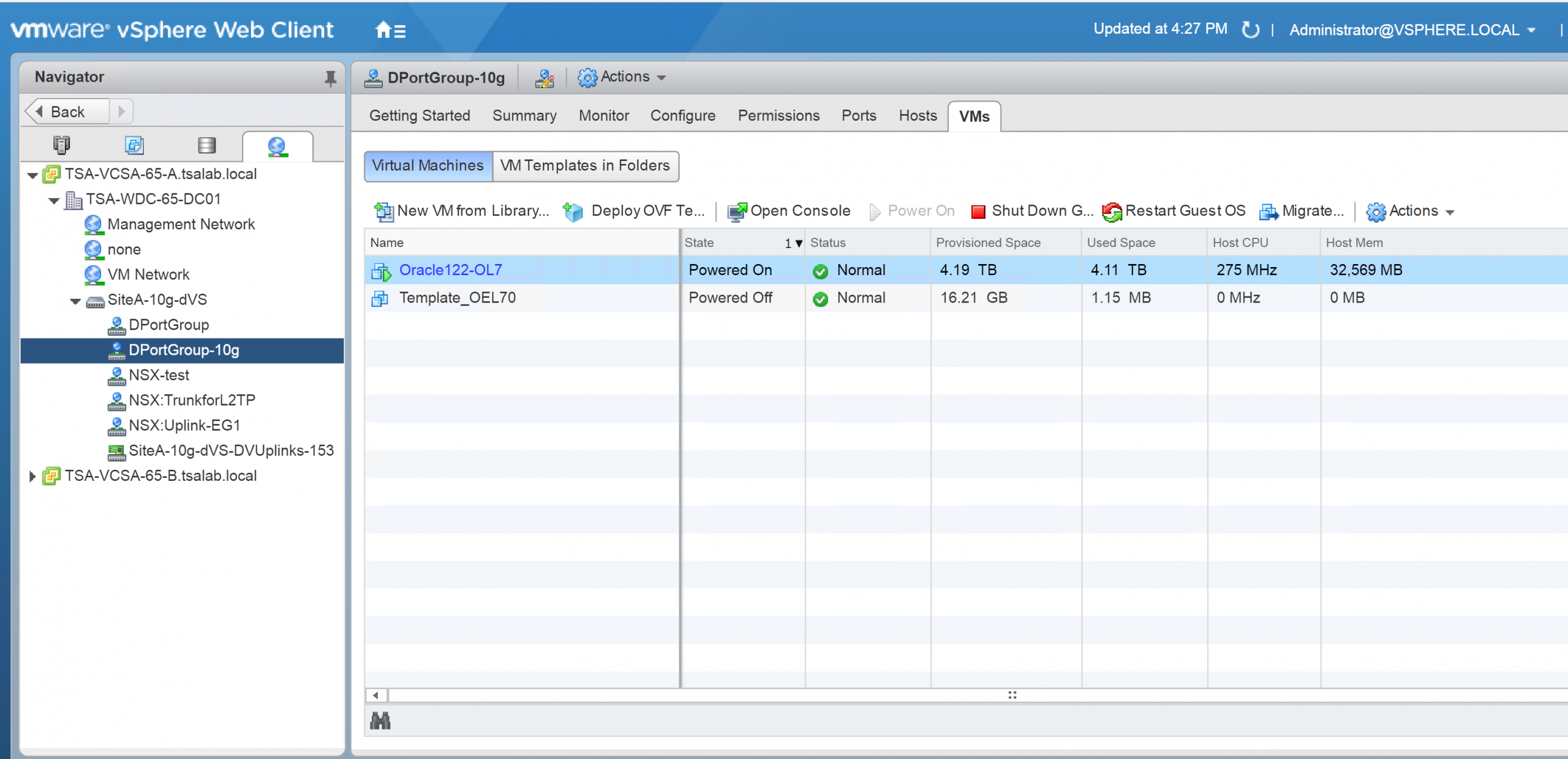This screenshot has height=759, width=1568.
Task: Switch to Storage navigator view
Action: pos(206,145)
